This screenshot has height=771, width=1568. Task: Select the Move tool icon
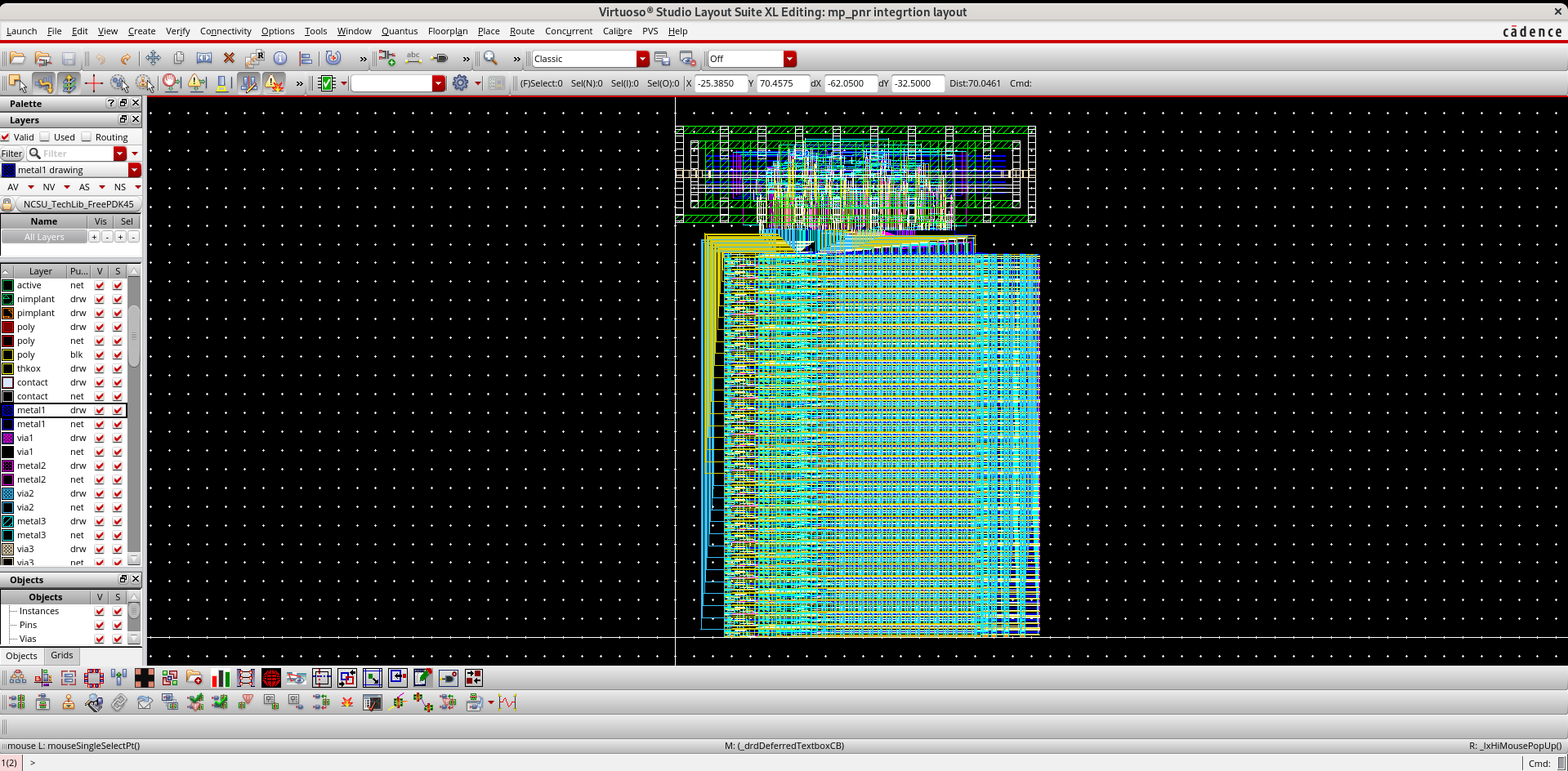click(153, 59)
